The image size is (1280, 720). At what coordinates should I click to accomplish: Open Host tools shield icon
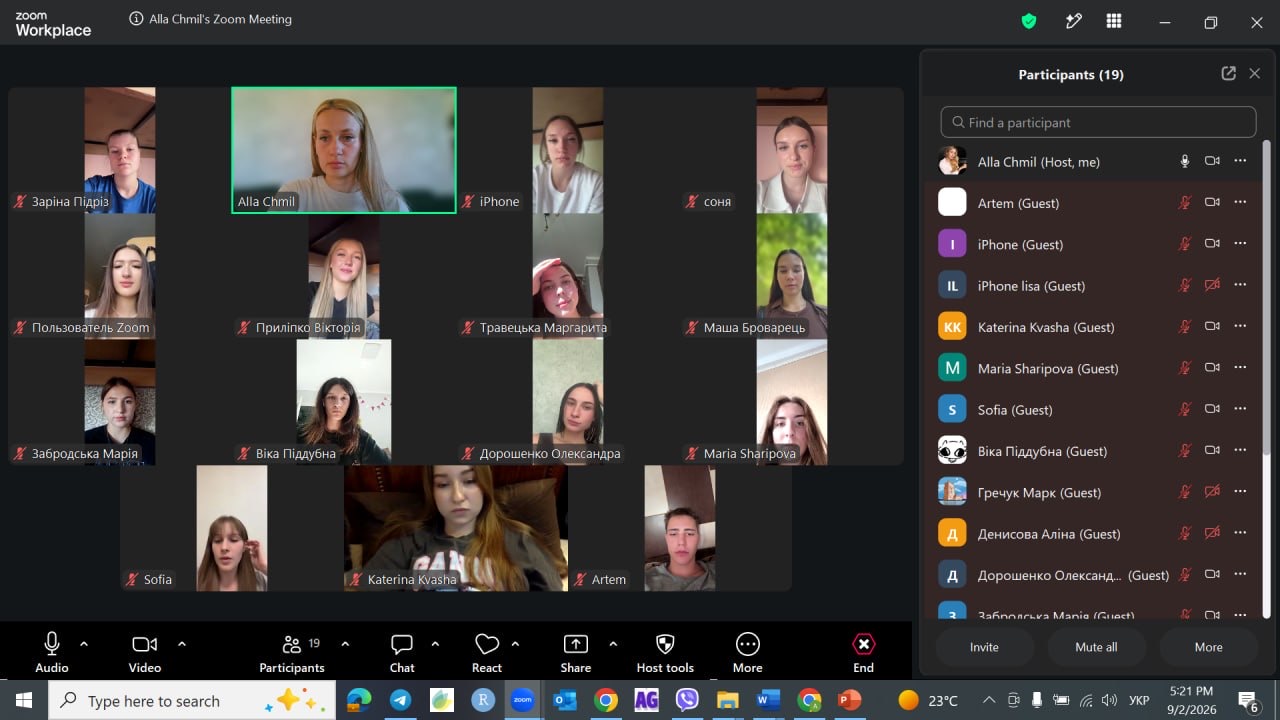click(x=665, y=644)
